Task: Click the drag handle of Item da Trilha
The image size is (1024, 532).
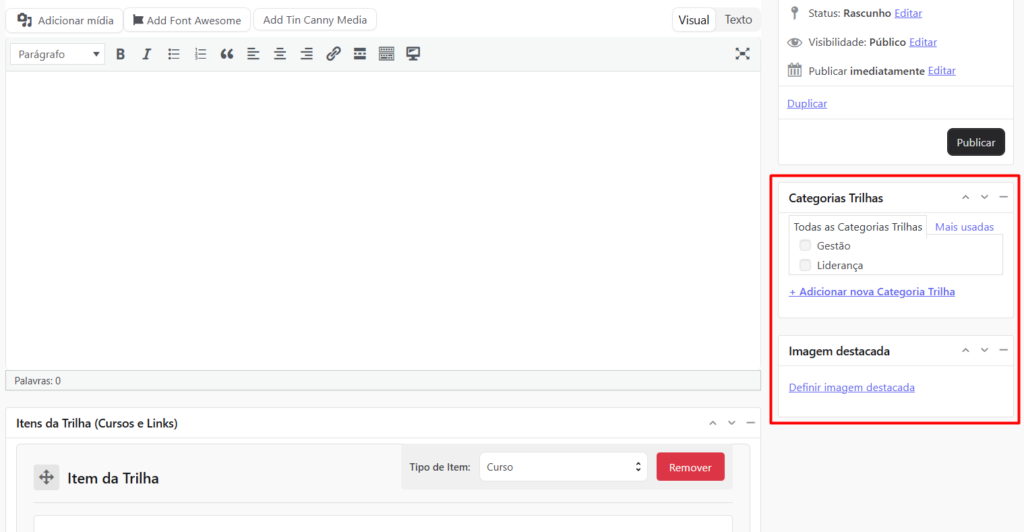Action: coord(46,477)
